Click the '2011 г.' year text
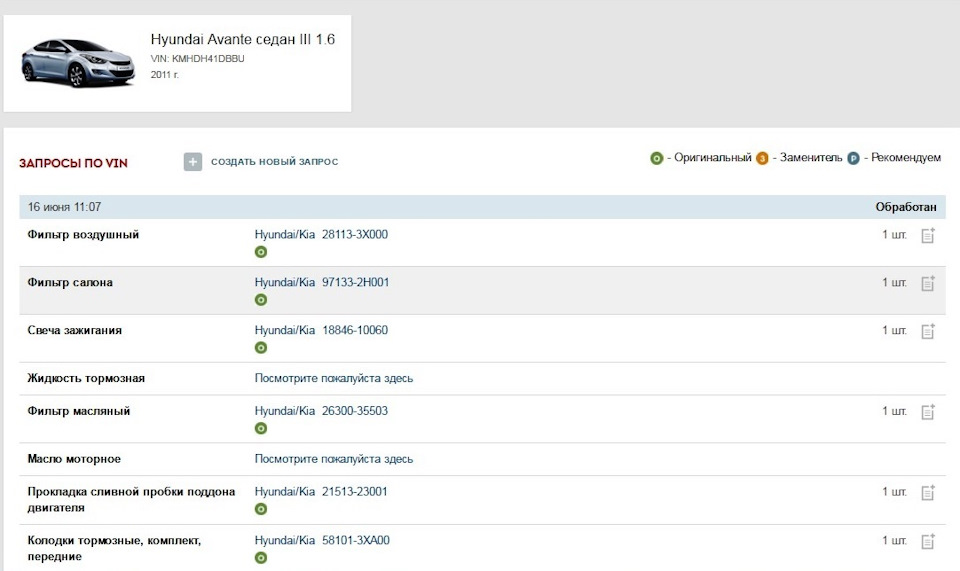The image size is (960, 571). pyautogui.click(x=165, y=75)
